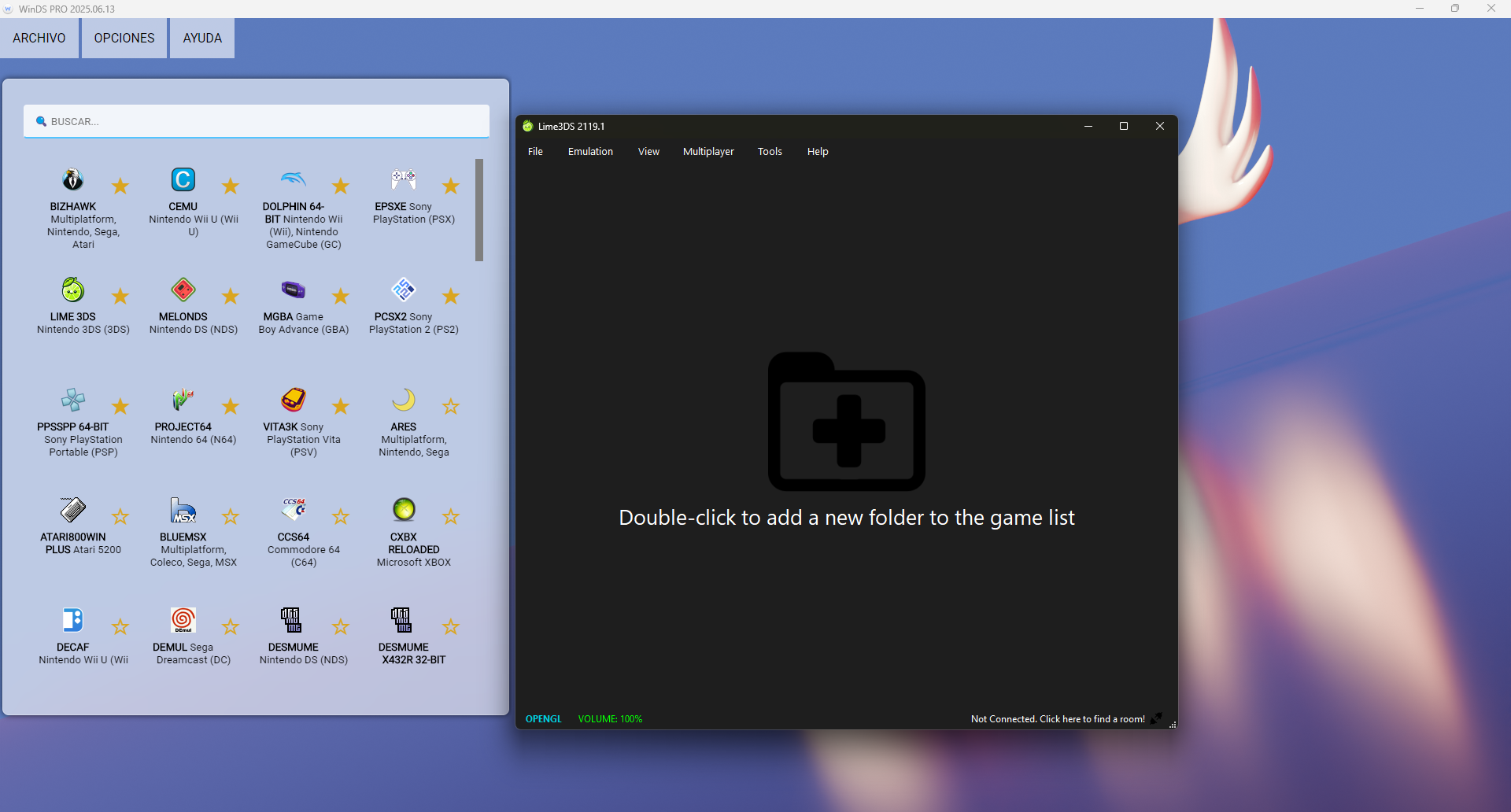1511x812 pixels.
Task: Launch the Dolphin 64-bit emulator icon
Action: (294, 179)
